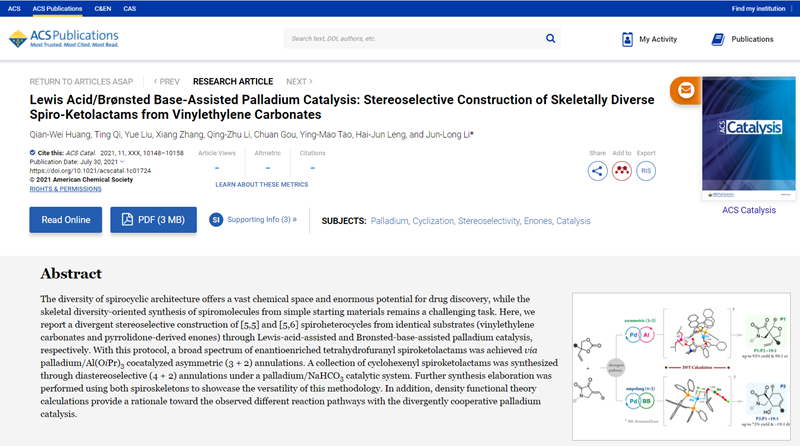Go to previous article with PREV

tap(167, 81)
